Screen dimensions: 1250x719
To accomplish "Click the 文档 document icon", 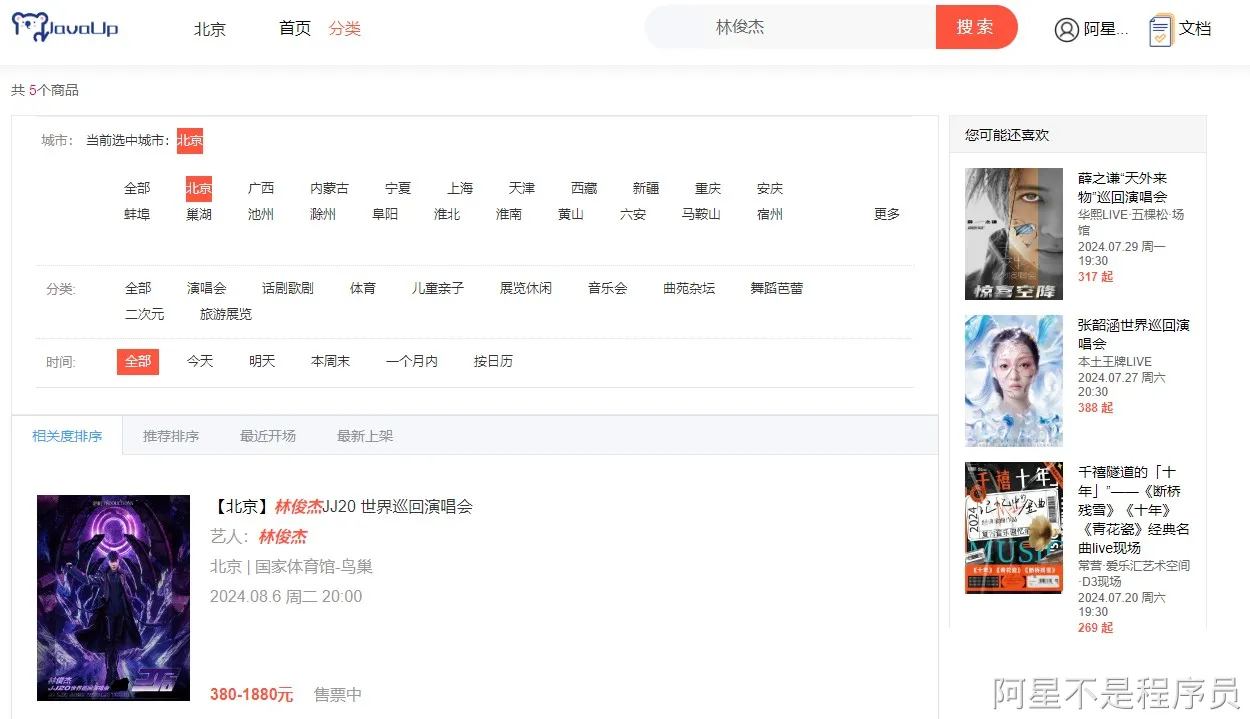I will click(1160, 27).
